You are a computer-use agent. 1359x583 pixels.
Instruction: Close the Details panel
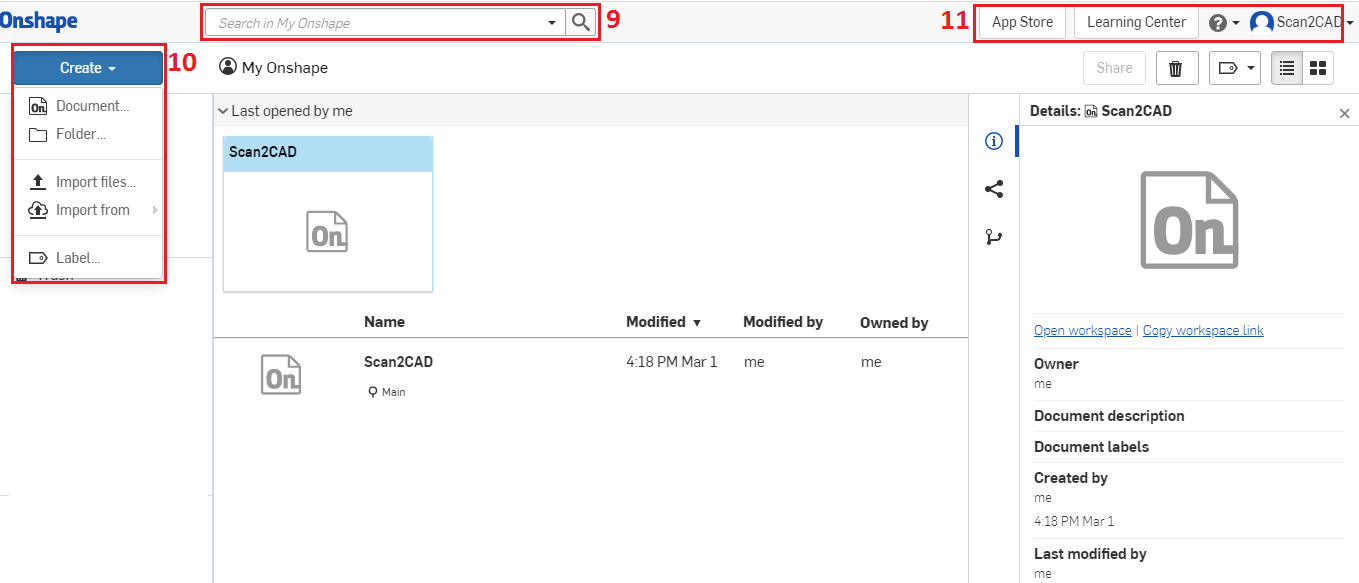pos(1344,113)
